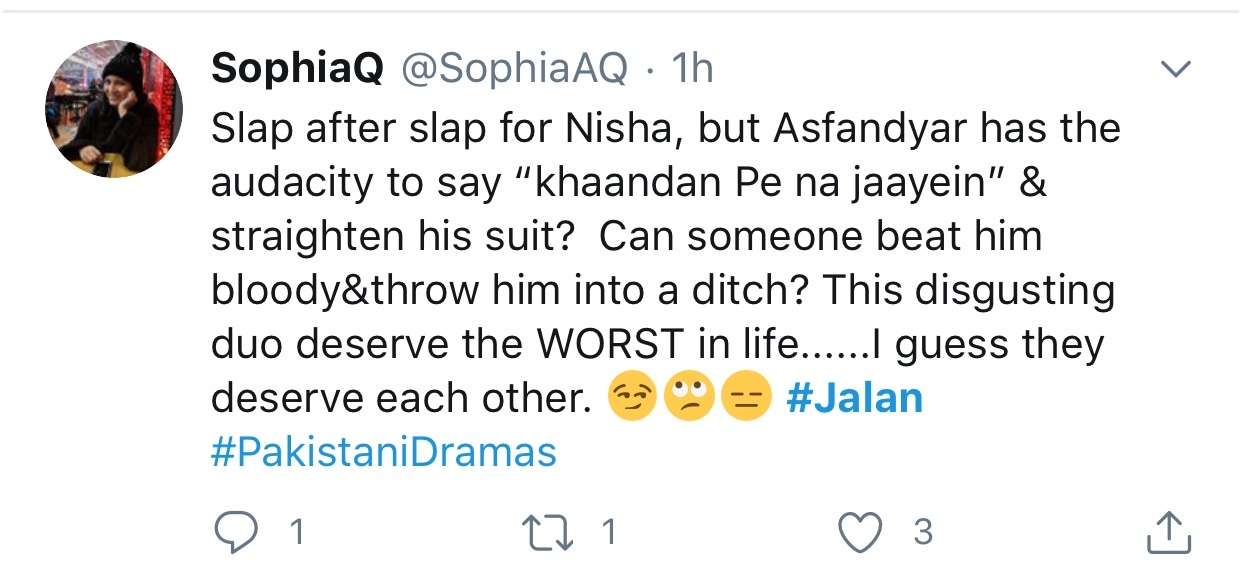Screen dimensions: 1242x570
Task: Open the #Jalan hashtag
Action: tap(855, 398)
